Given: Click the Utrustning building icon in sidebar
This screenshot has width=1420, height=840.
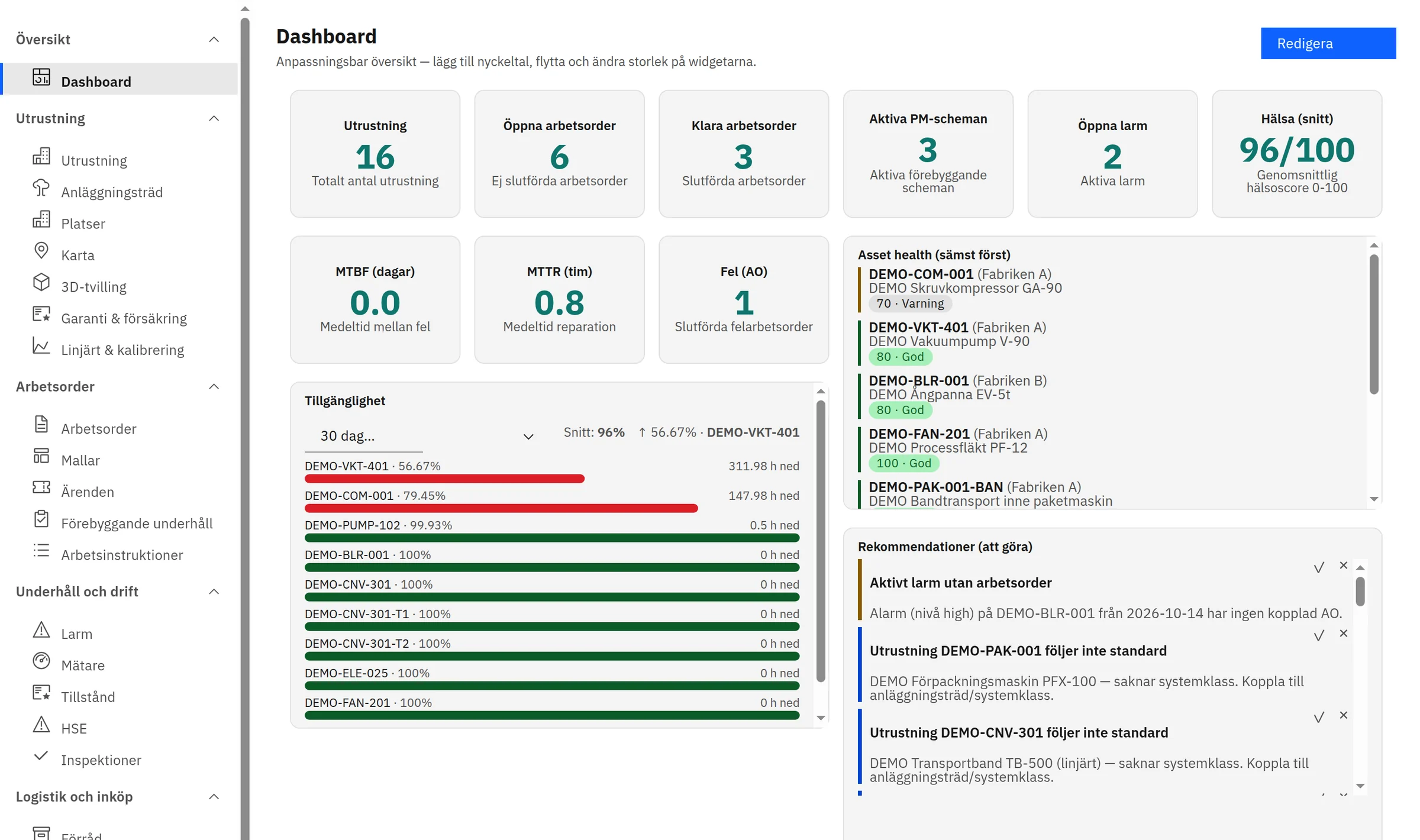Looking at the screenshot, I should coord(41,156).
